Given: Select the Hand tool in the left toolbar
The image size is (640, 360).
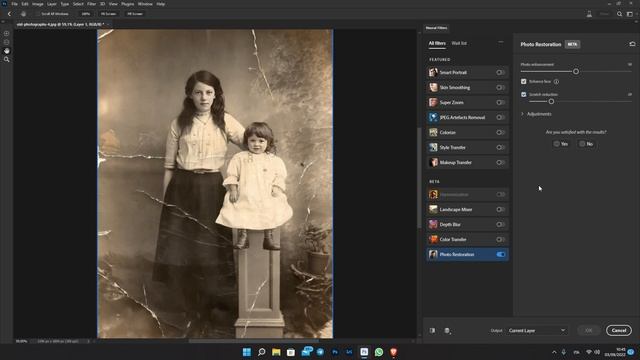Looking at the screenshot, I should [x=7, y=51].
